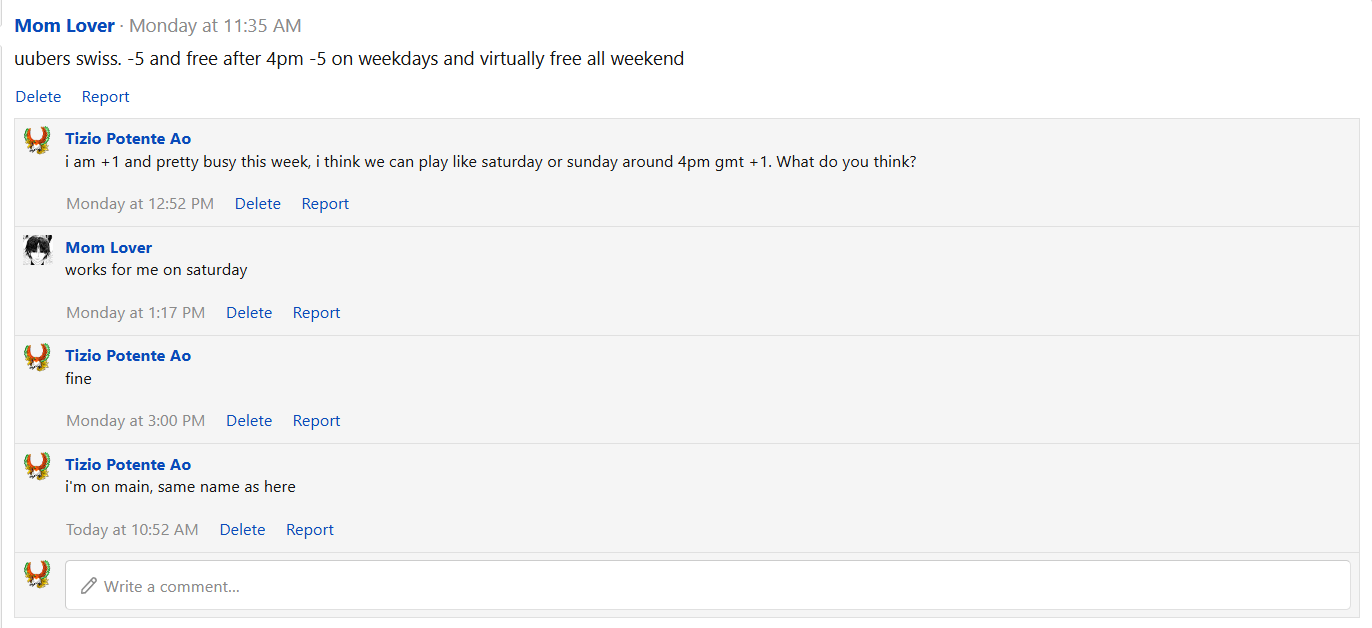1372x628 pixels.
Task: Report the "fine" comment
Action: click(316, 421)
